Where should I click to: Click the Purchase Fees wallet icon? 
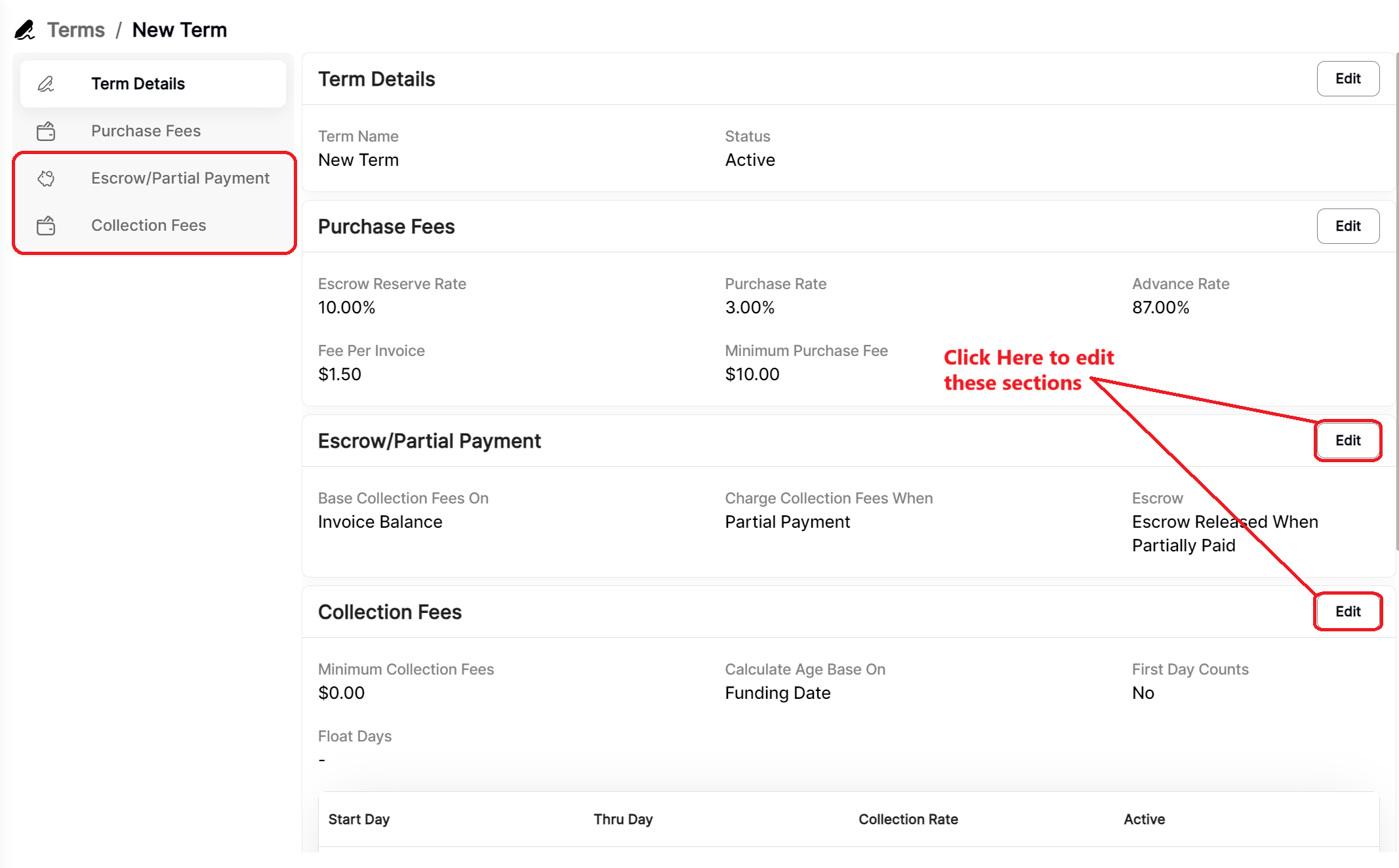pyautogui.click(x=46, y=131)
